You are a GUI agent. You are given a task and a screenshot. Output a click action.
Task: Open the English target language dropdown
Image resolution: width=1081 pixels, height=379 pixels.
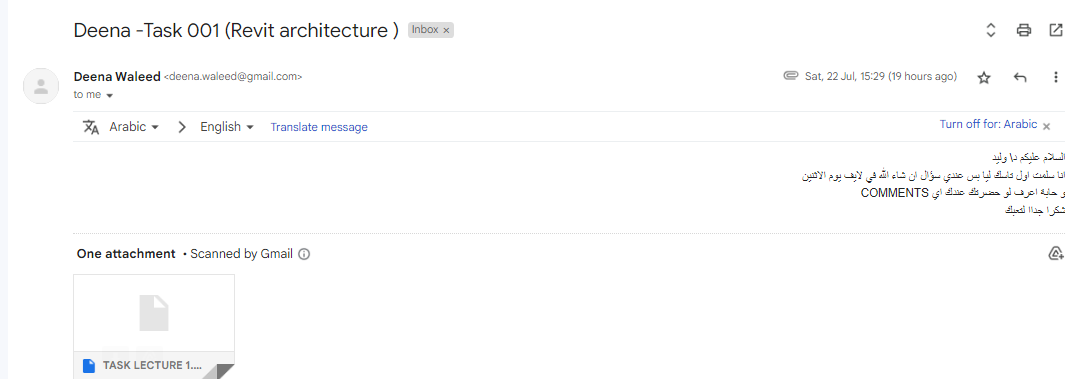click(x=227, y=127)
